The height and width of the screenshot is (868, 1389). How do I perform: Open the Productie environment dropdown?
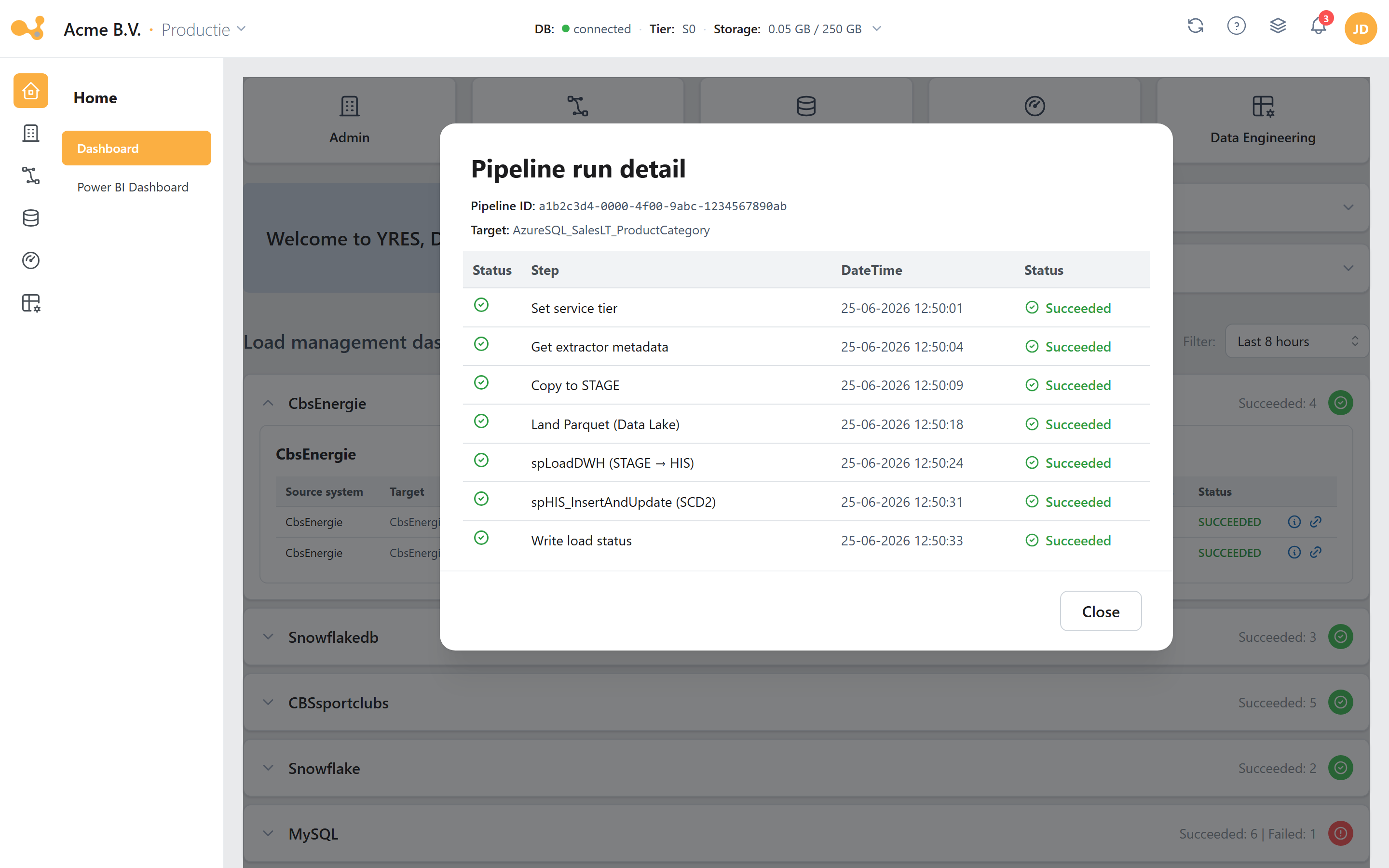[204, 29]
